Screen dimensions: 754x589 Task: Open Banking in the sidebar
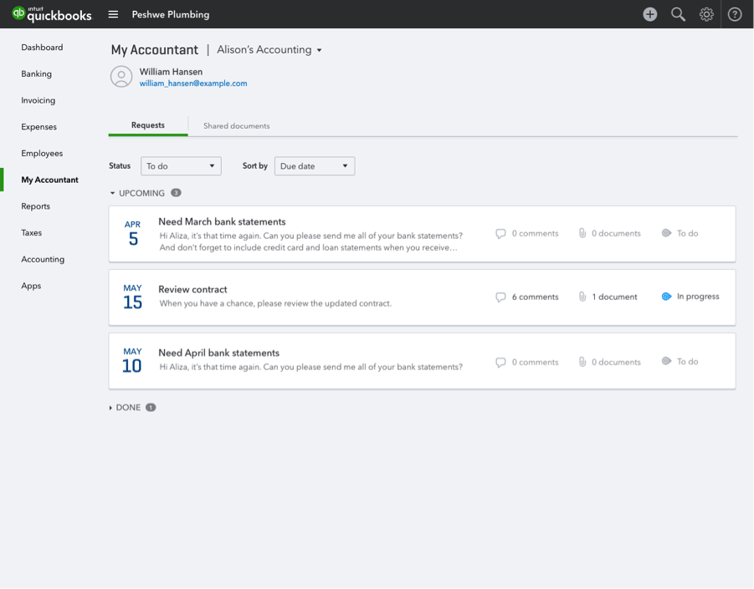point(37,74)
